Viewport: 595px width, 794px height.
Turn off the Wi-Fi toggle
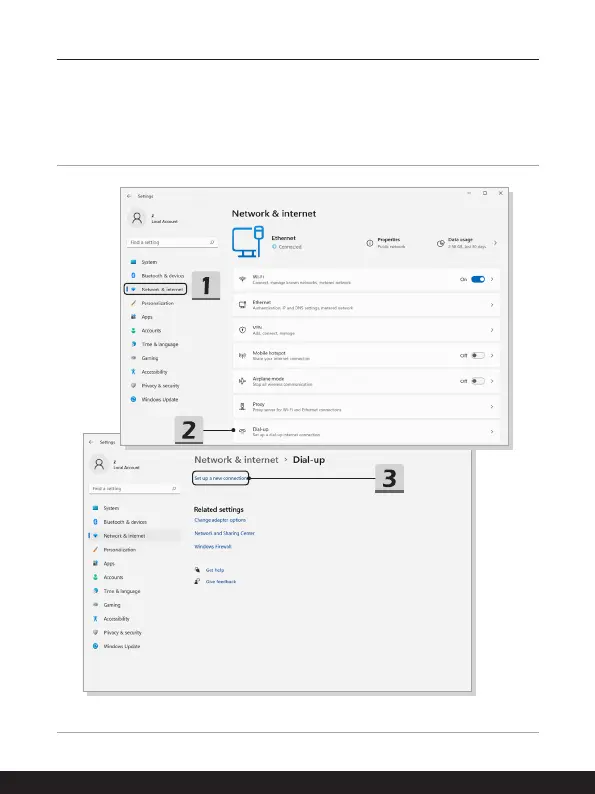(478, 279)
